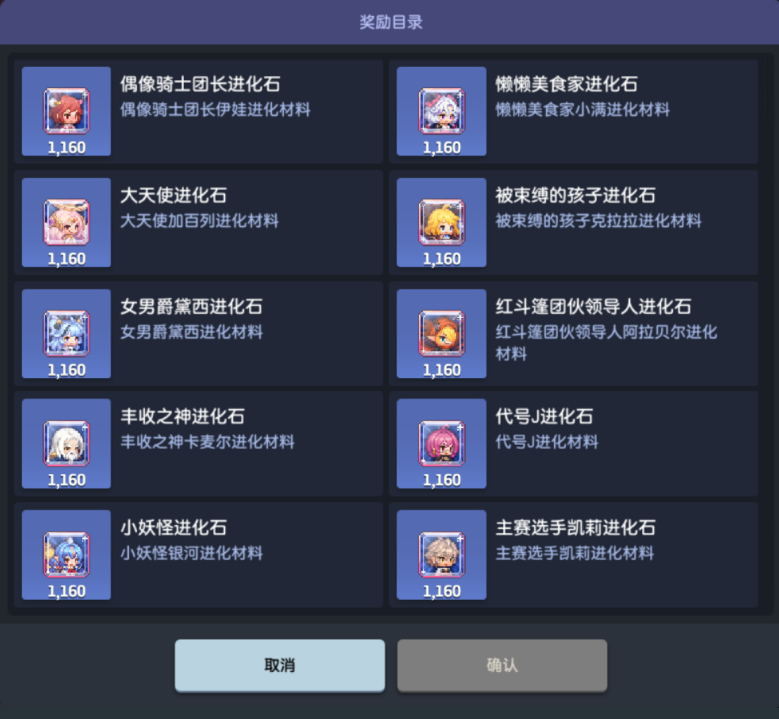Screen dimensions: 779x719
Task: Pick the 主赛选手凯莉进化石 icon
Action: [441, 555]
